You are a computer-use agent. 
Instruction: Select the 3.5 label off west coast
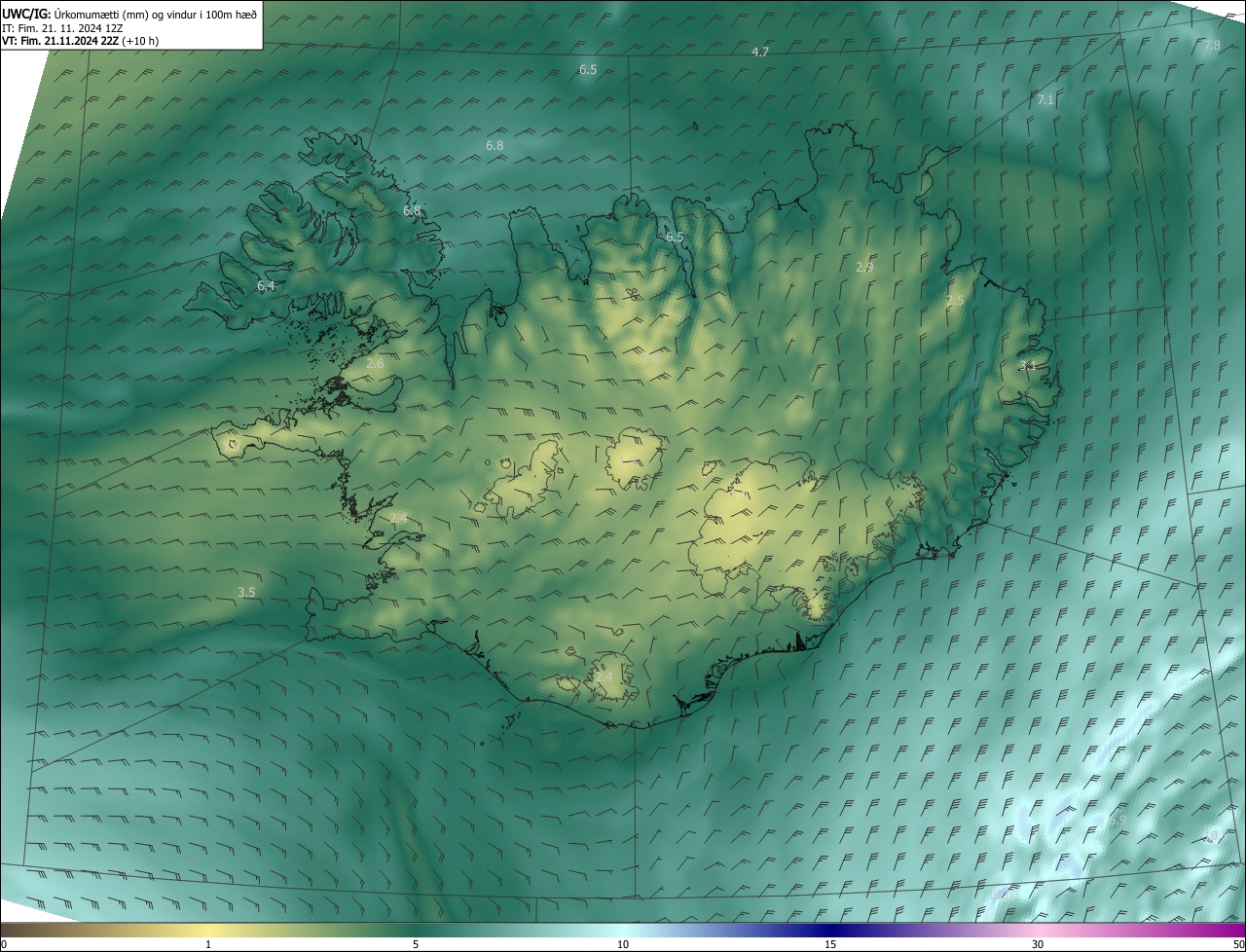246,592
